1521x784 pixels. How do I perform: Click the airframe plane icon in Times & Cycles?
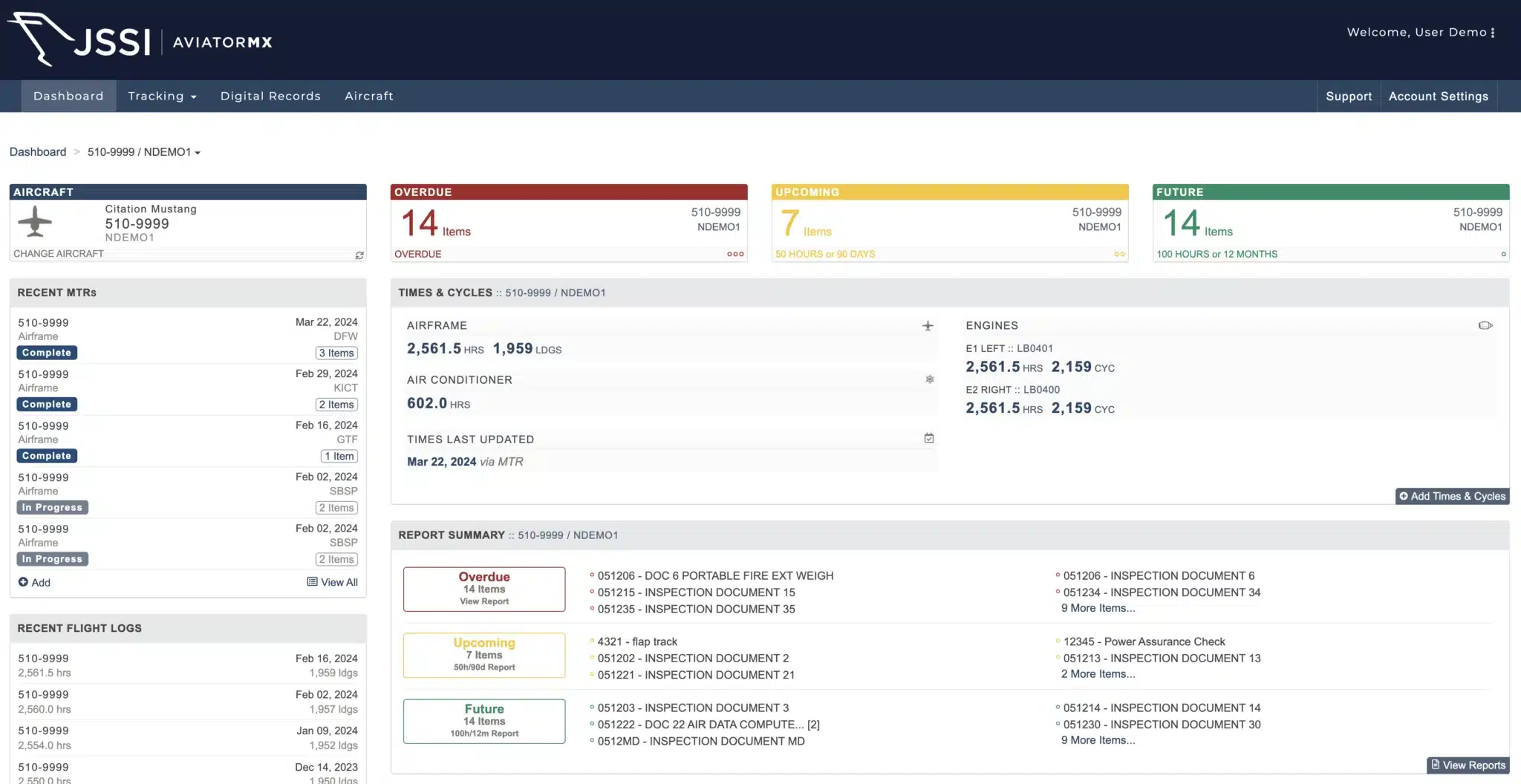[x=928, y=326]
